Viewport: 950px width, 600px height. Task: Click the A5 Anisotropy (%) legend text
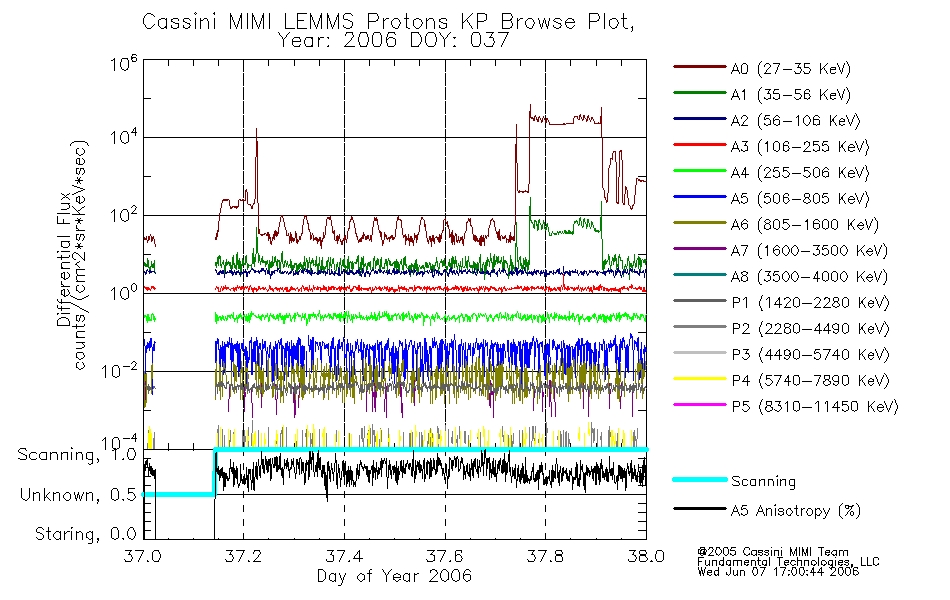tap(796, 511)
